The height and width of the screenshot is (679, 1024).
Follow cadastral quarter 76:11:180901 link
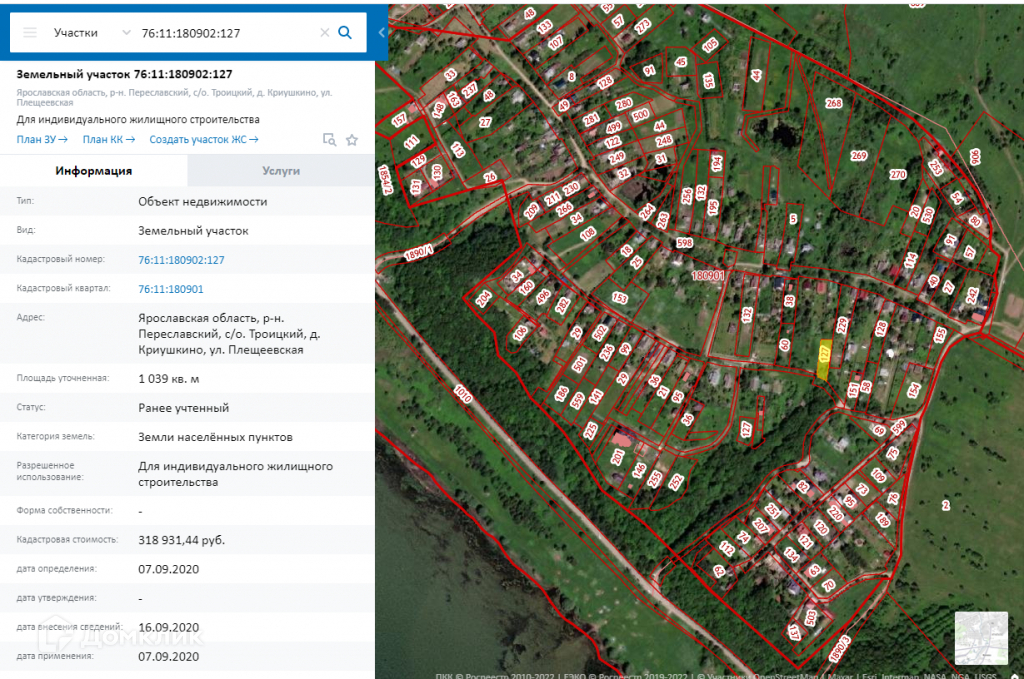click(170, 289)
